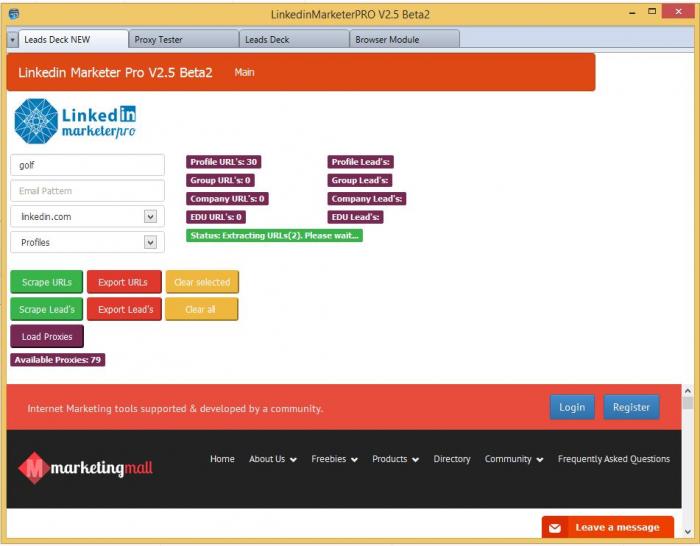
Task: Open the Leave a message chat
Action: tap(608, 528)
